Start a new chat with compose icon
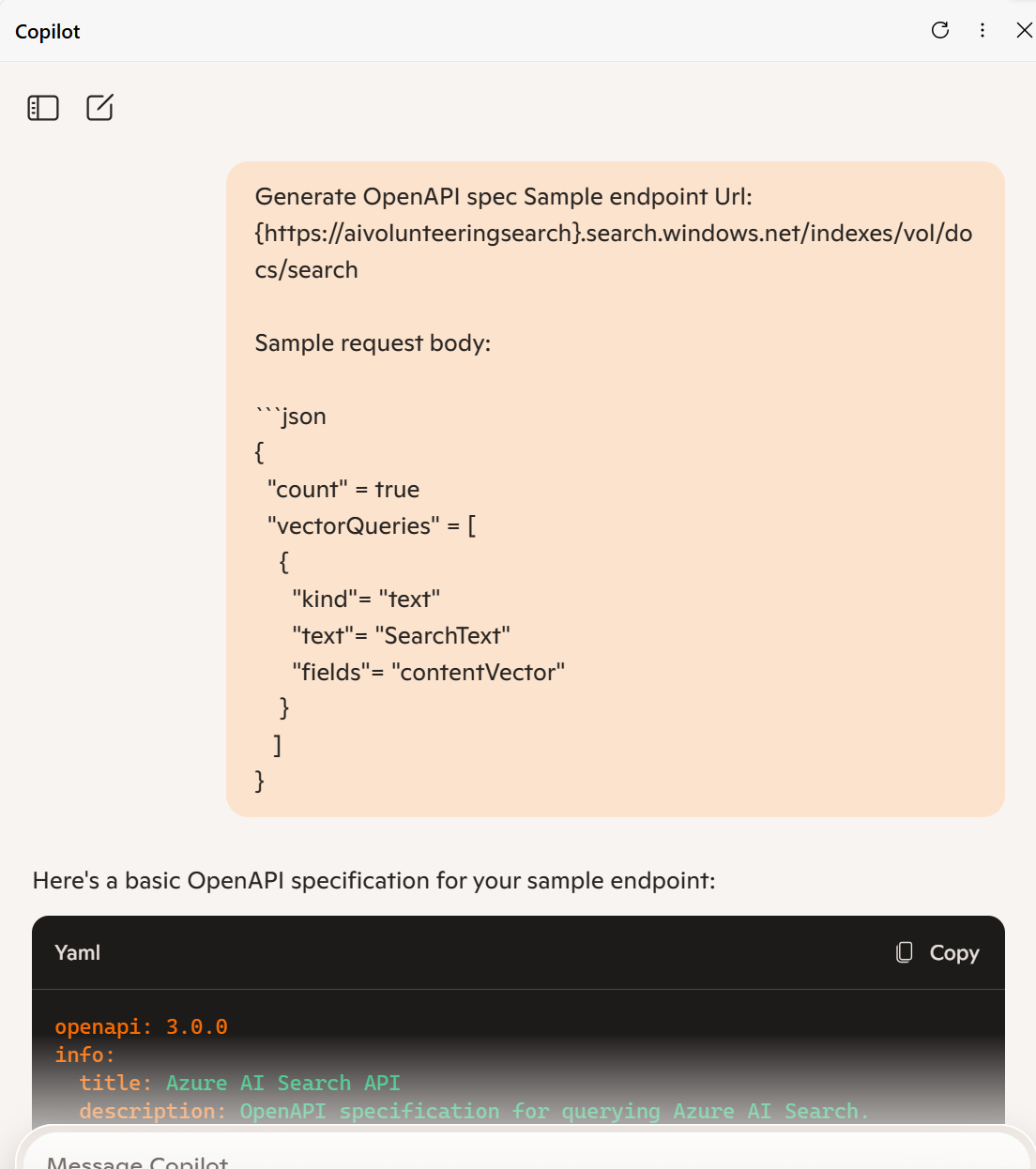This screenshot has width=1036, height=1169. 99,108
